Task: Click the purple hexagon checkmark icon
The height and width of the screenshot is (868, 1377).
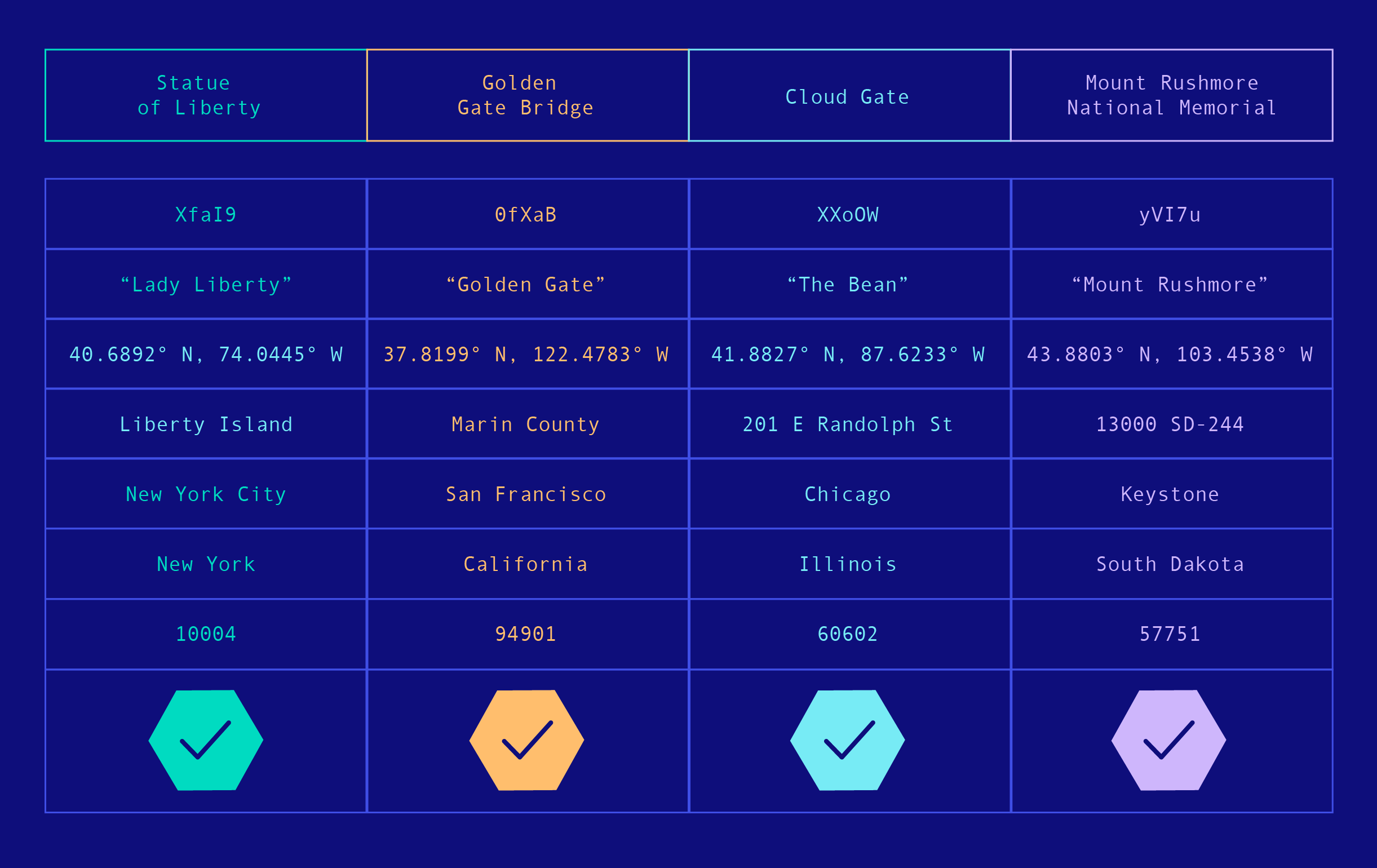Action: pos(1169,741)
